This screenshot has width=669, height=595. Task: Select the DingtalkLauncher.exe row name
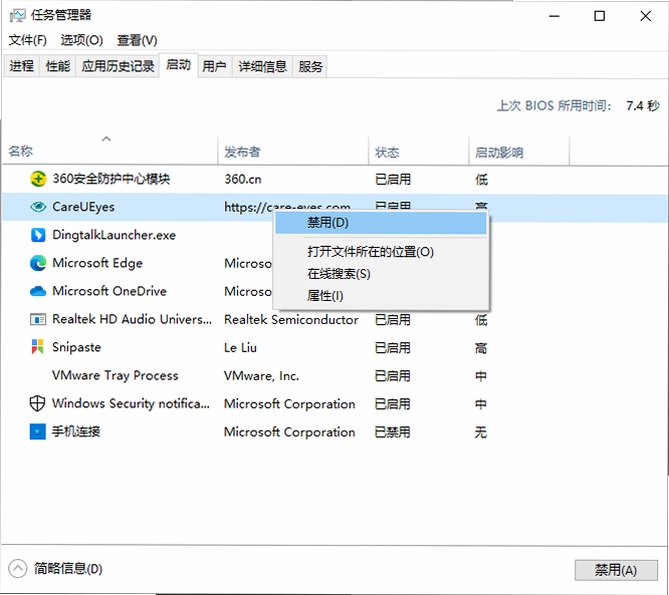[114, 235]
